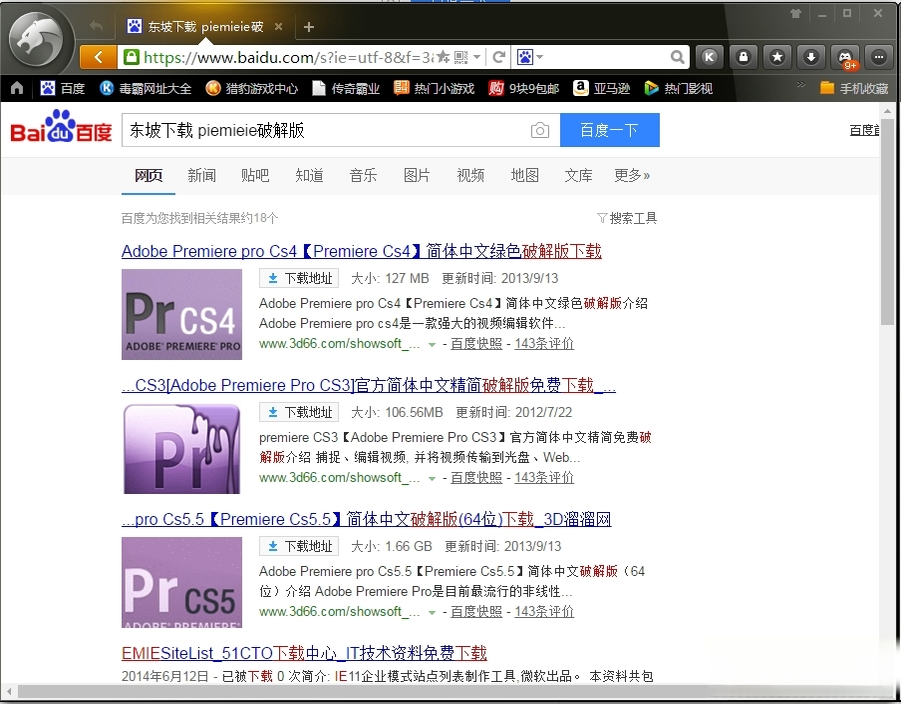
Task: Switch to the 文库 tab
Action: (578, 175)
